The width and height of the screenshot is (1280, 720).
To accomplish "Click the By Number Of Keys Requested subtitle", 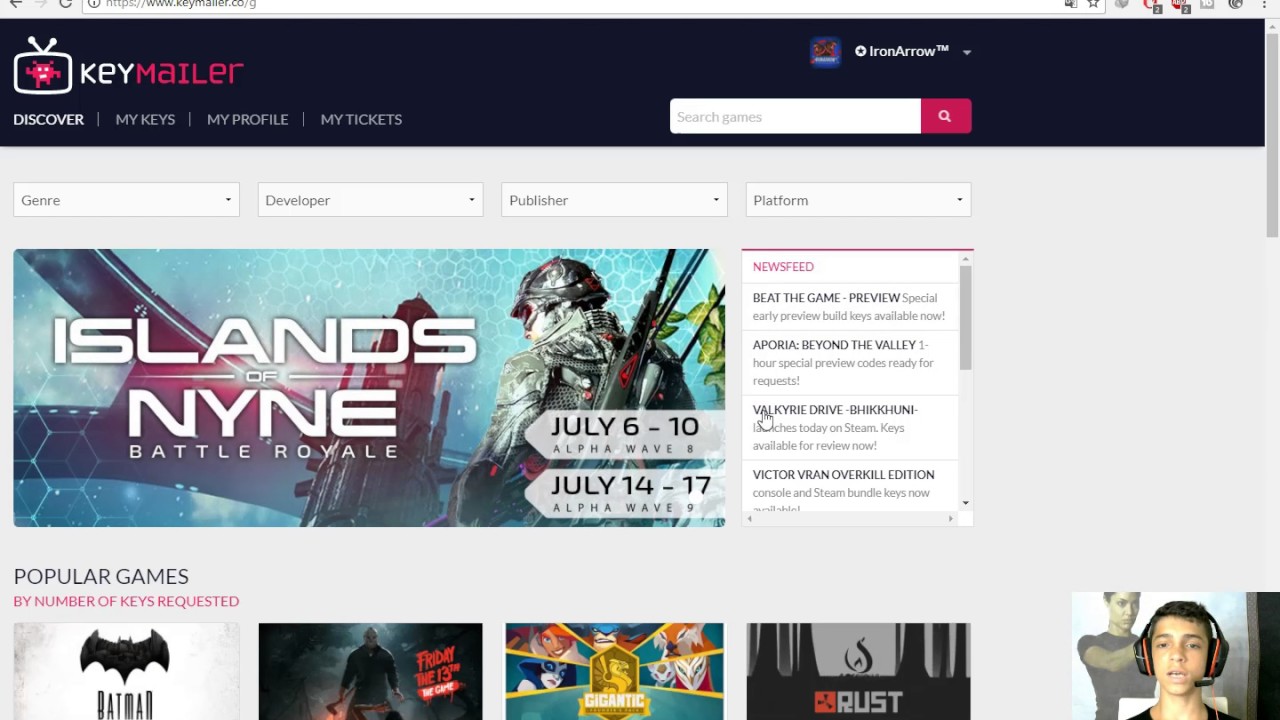I will 126,601.
